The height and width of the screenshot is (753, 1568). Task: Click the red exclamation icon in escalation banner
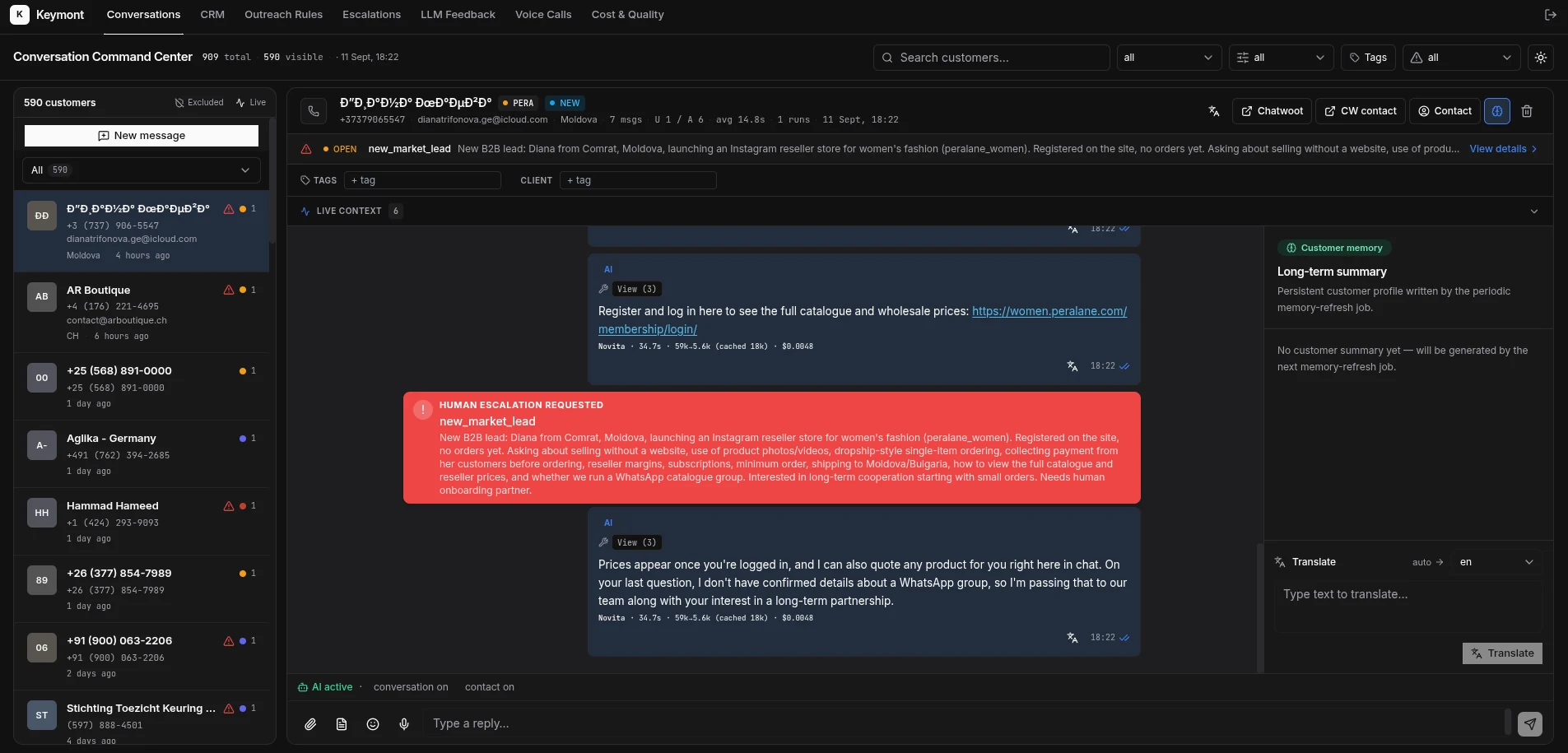point(423,410)
